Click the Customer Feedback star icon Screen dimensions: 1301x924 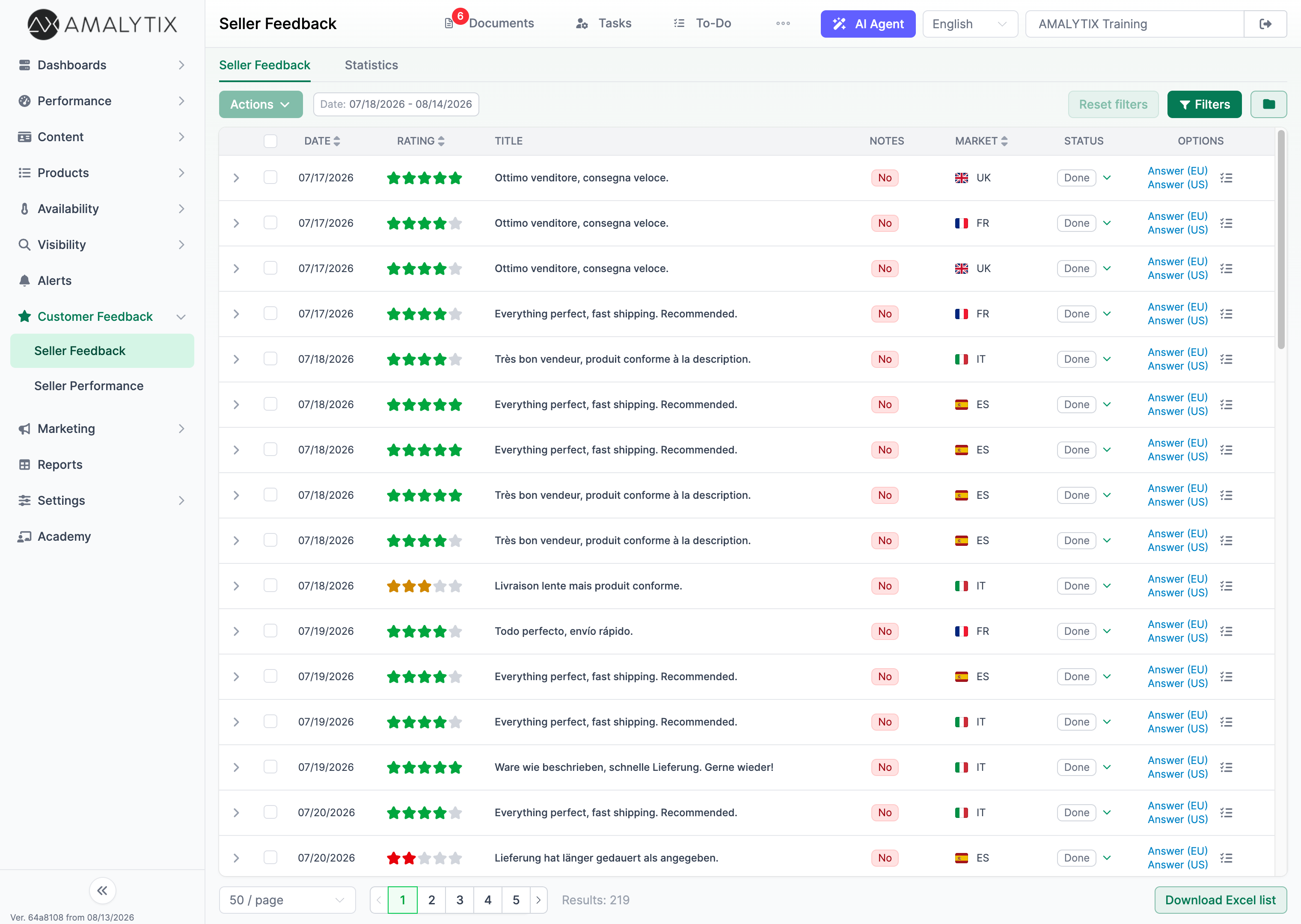(24, 316)
